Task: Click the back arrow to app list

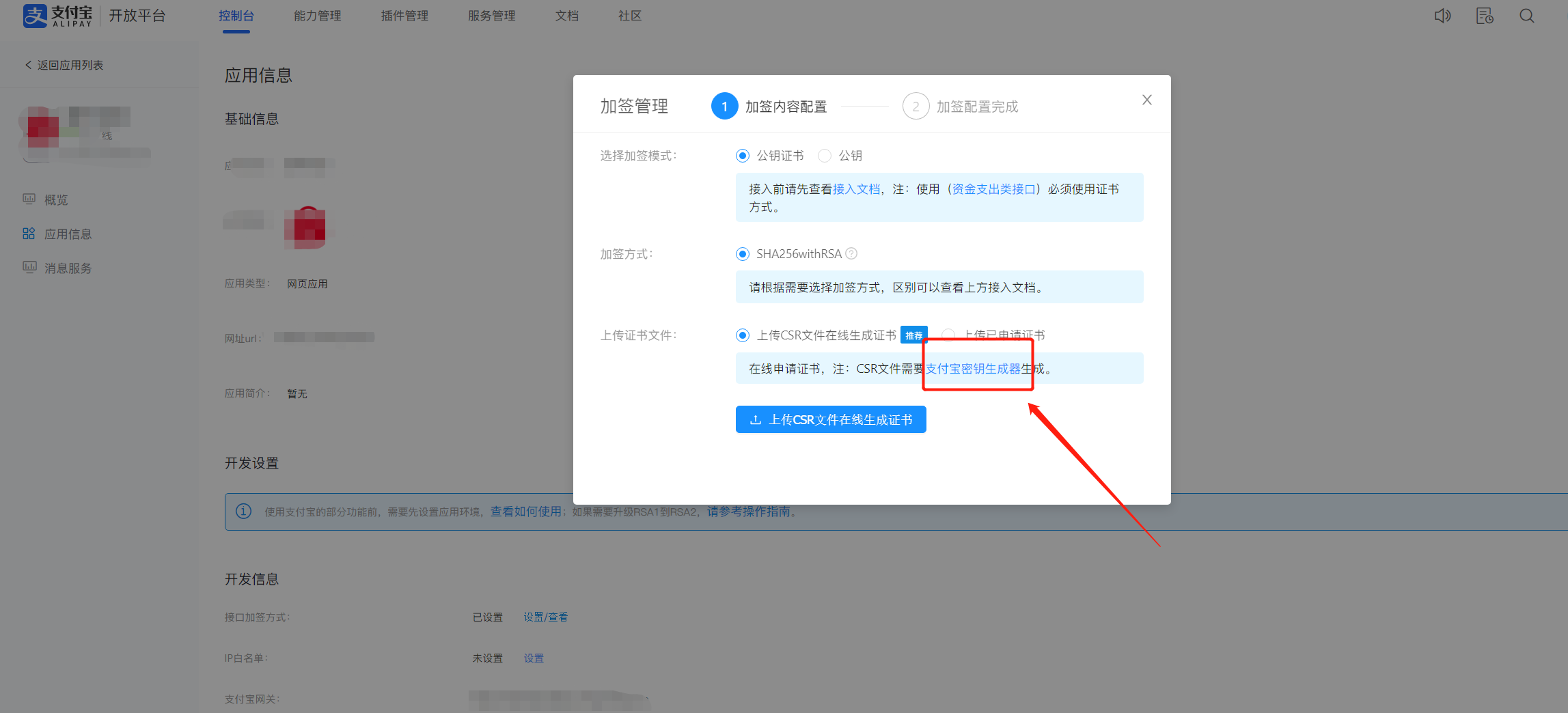Action: pyautogui.click(x=28, y=65)
